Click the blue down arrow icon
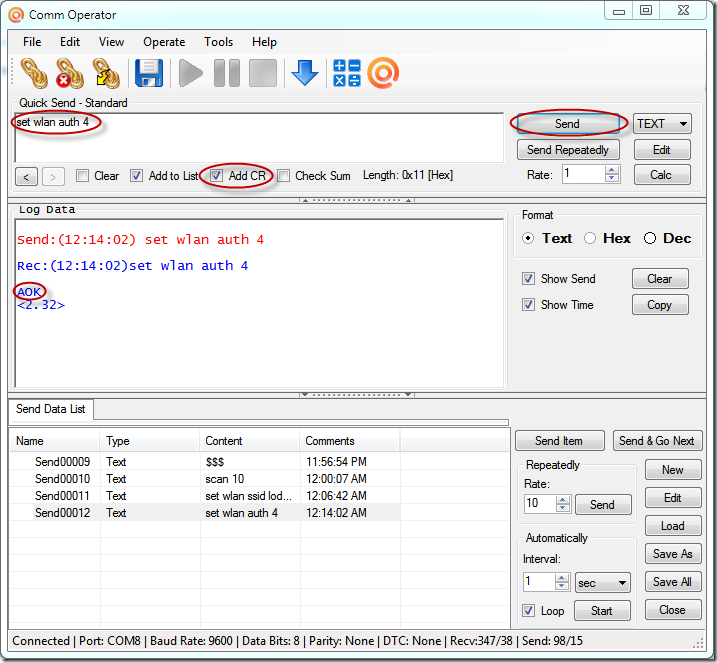Viewport: 718px width, 663px height. point(305,73)
